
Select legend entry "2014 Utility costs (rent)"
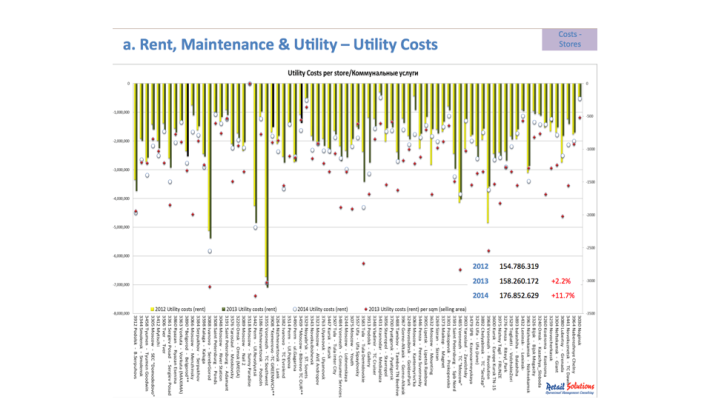320,309
